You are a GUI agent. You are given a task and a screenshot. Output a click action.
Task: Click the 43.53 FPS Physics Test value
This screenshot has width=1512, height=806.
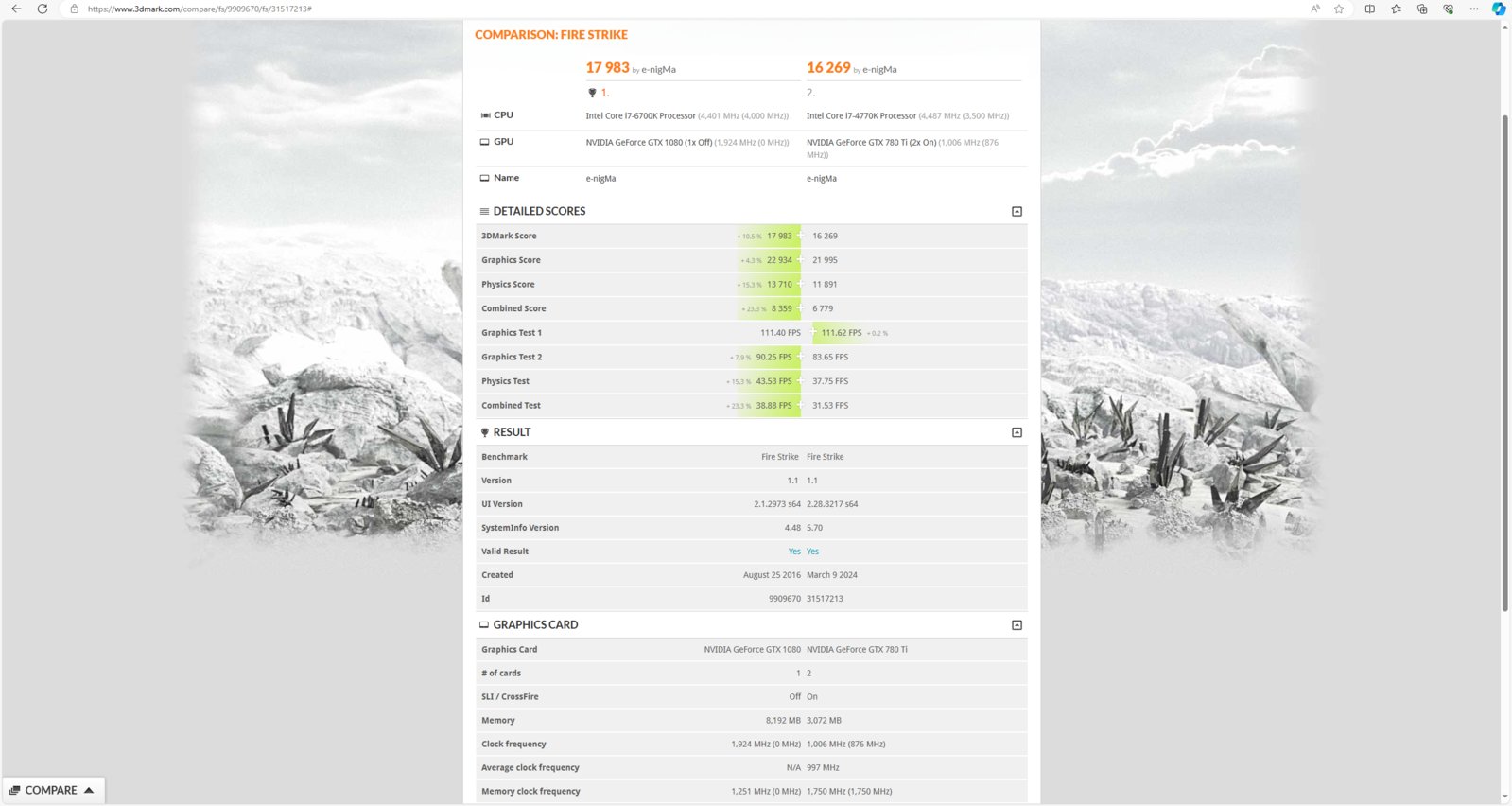pyautogui.click(x=773, y=381)
